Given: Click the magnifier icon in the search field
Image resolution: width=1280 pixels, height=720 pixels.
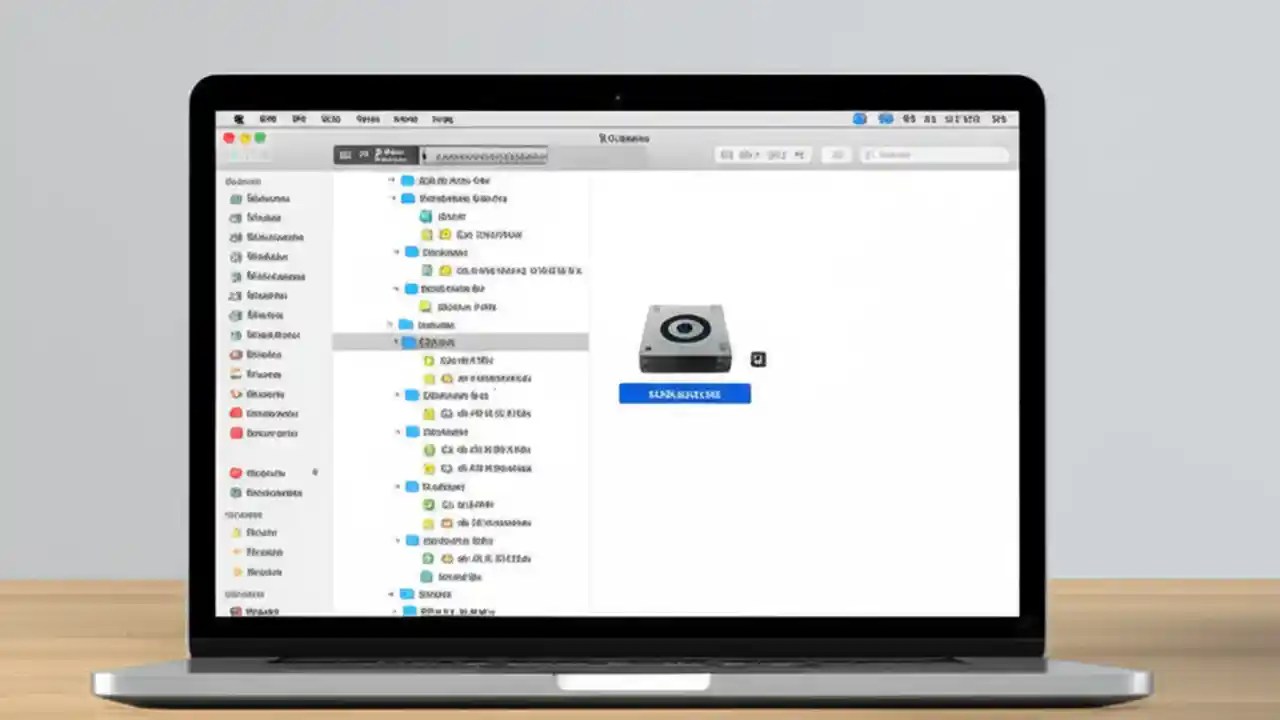Looking at the screenshot, I should point(872,155).
